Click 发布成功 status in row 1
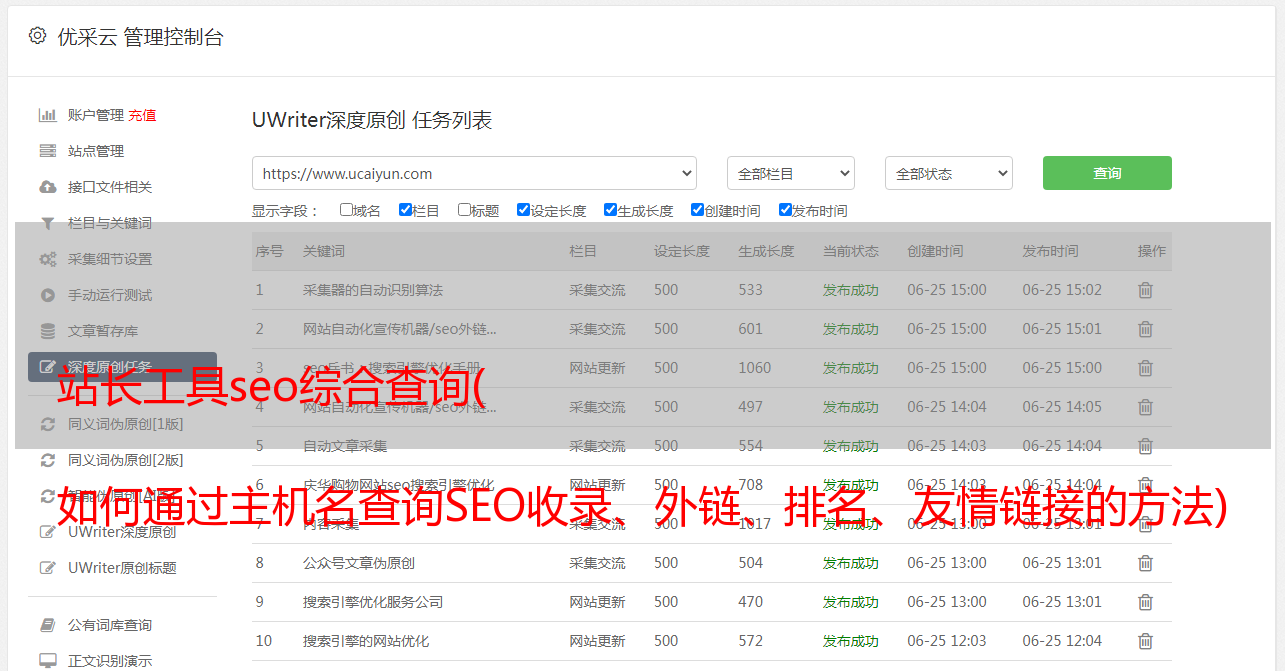 pyautogui.click(x=851, y=290)
